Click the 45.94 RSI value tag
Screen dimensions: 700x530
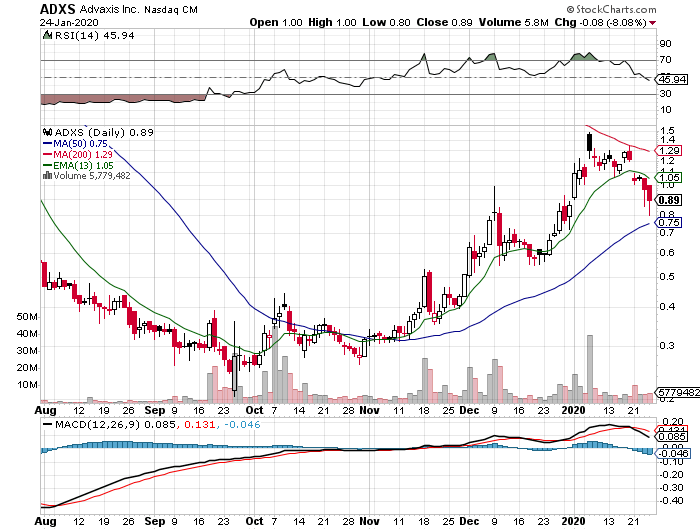coord(669,79)
